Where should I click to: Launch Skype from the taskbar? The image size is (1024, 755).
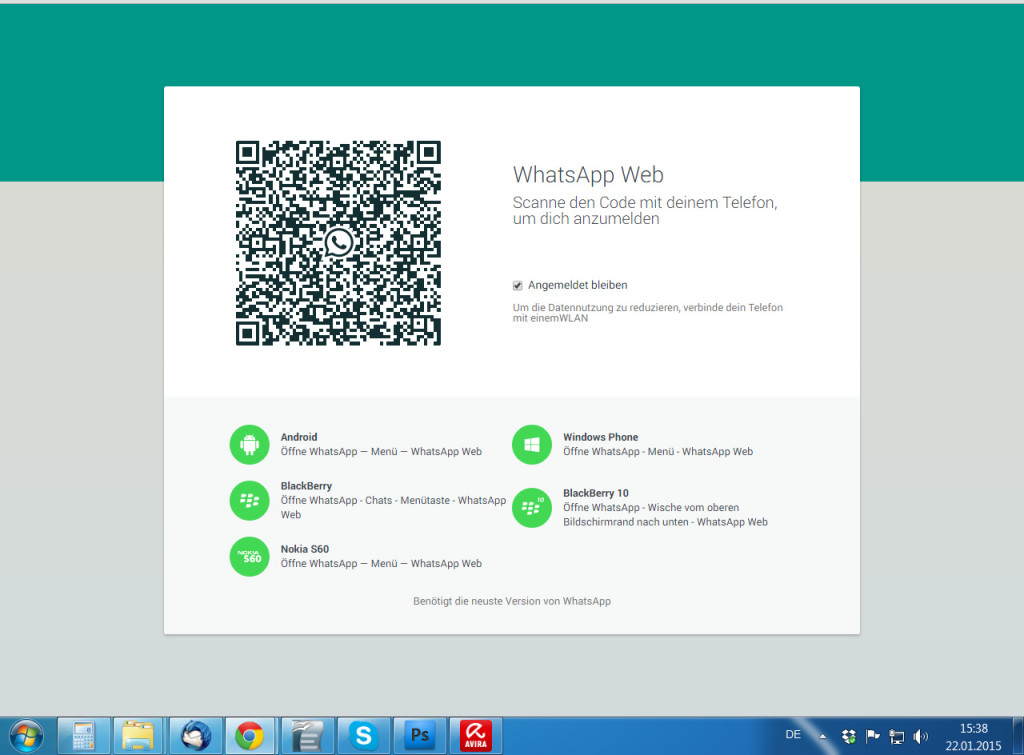[363, 735]
